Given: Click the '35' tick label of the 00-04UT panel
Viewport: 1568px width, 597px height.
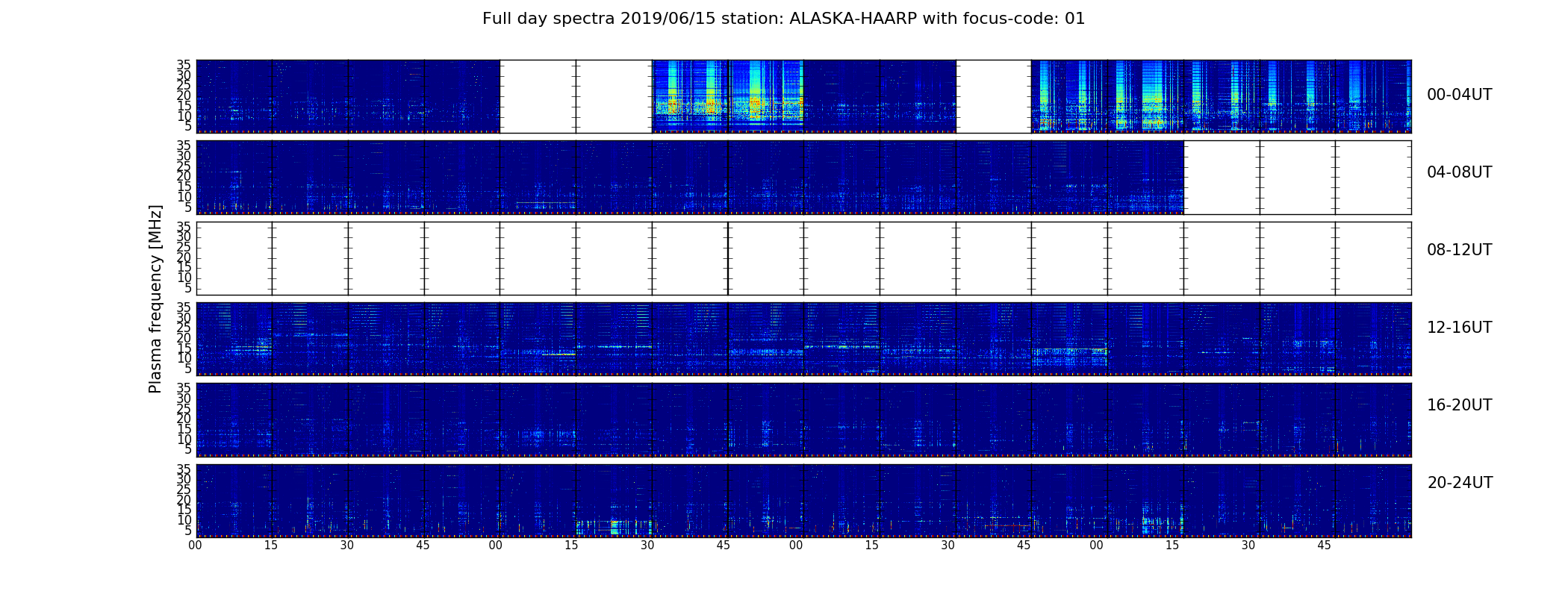Looking at the screenshot, I should click(184, 65).
